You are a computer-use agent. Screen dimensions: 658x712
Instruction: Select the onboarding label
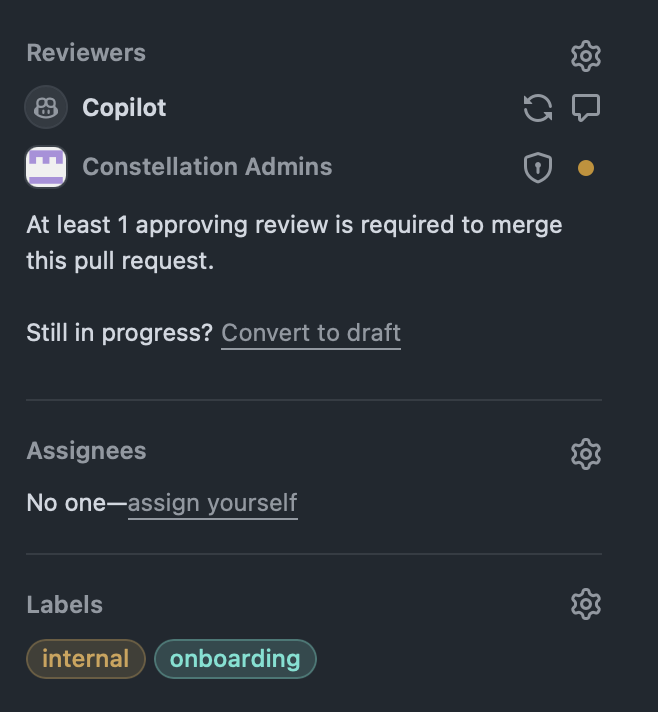coord(235,659)
